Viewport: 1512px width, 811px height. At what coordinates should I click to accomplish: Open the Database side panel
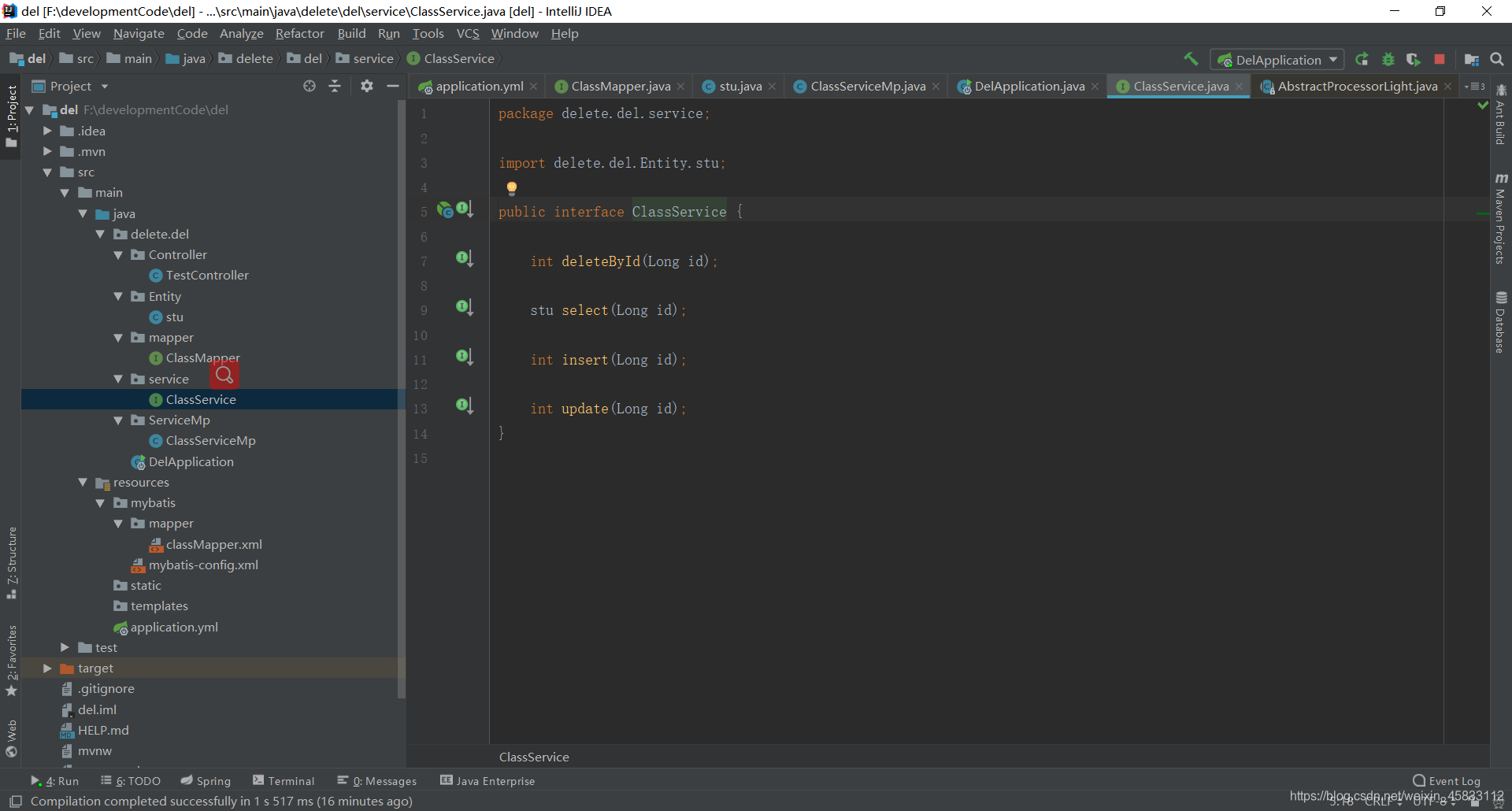1500,322
